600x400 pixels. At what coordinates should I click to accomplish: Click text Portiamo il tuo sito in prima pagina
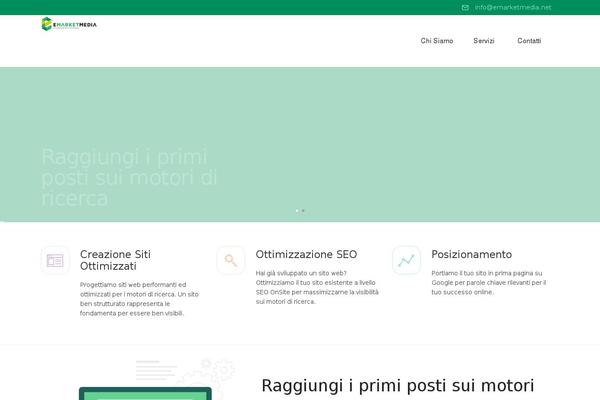point(489,282)
